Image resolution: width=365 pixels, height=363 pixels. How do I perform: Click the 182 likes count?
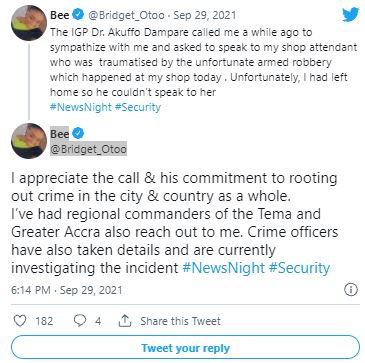coord(44,321)
